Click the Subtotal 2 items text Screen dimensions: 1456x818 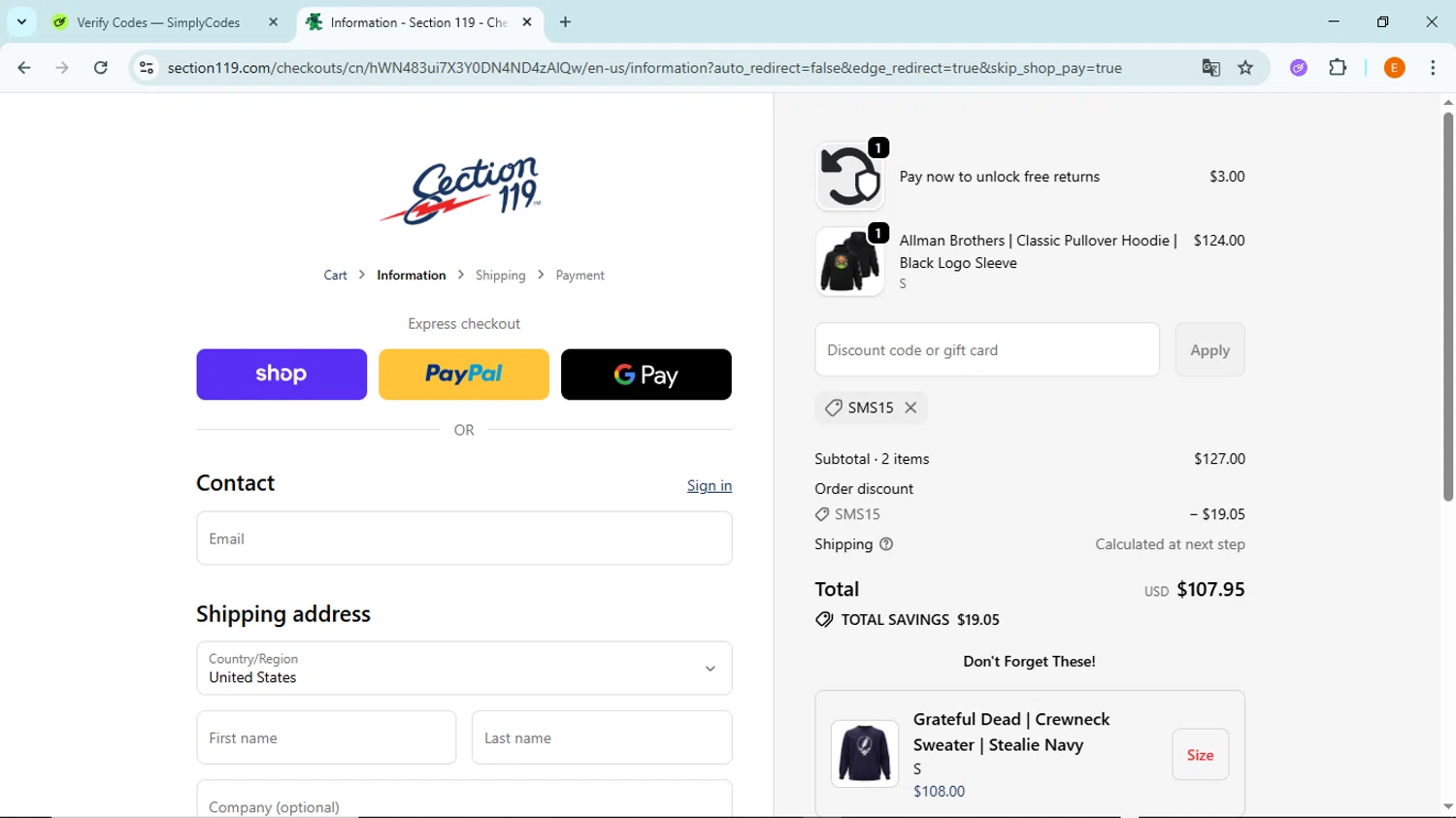[872, 459]
